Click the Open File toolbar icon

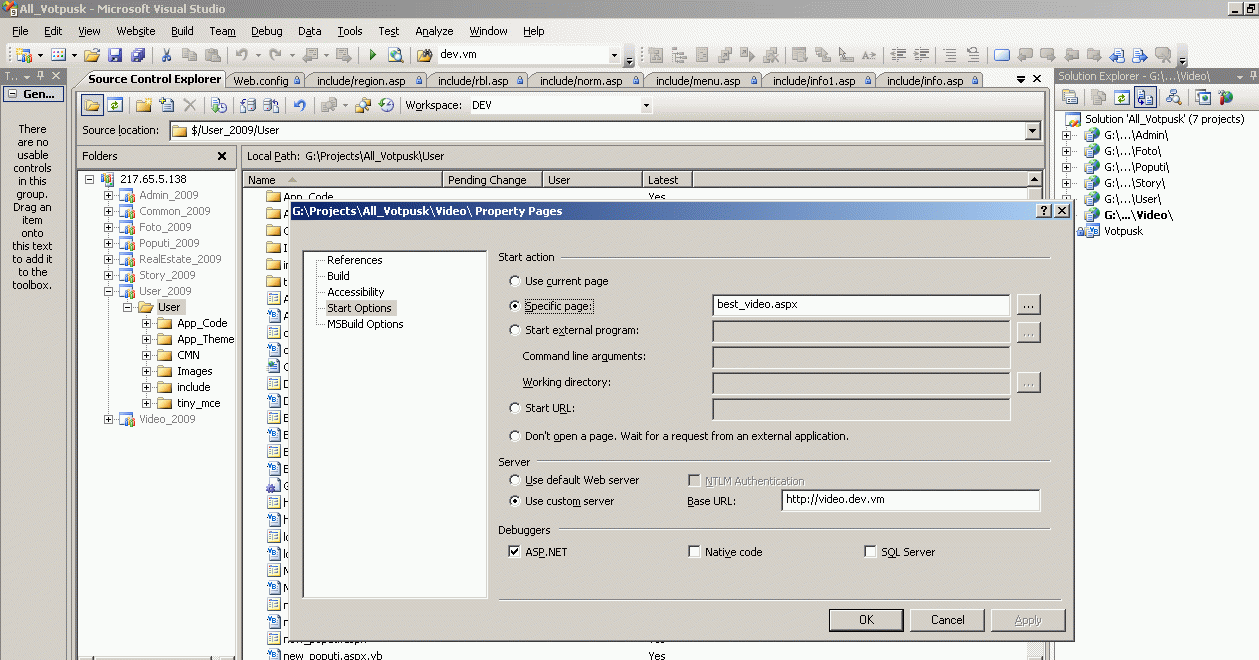click(x=92, y=56)
